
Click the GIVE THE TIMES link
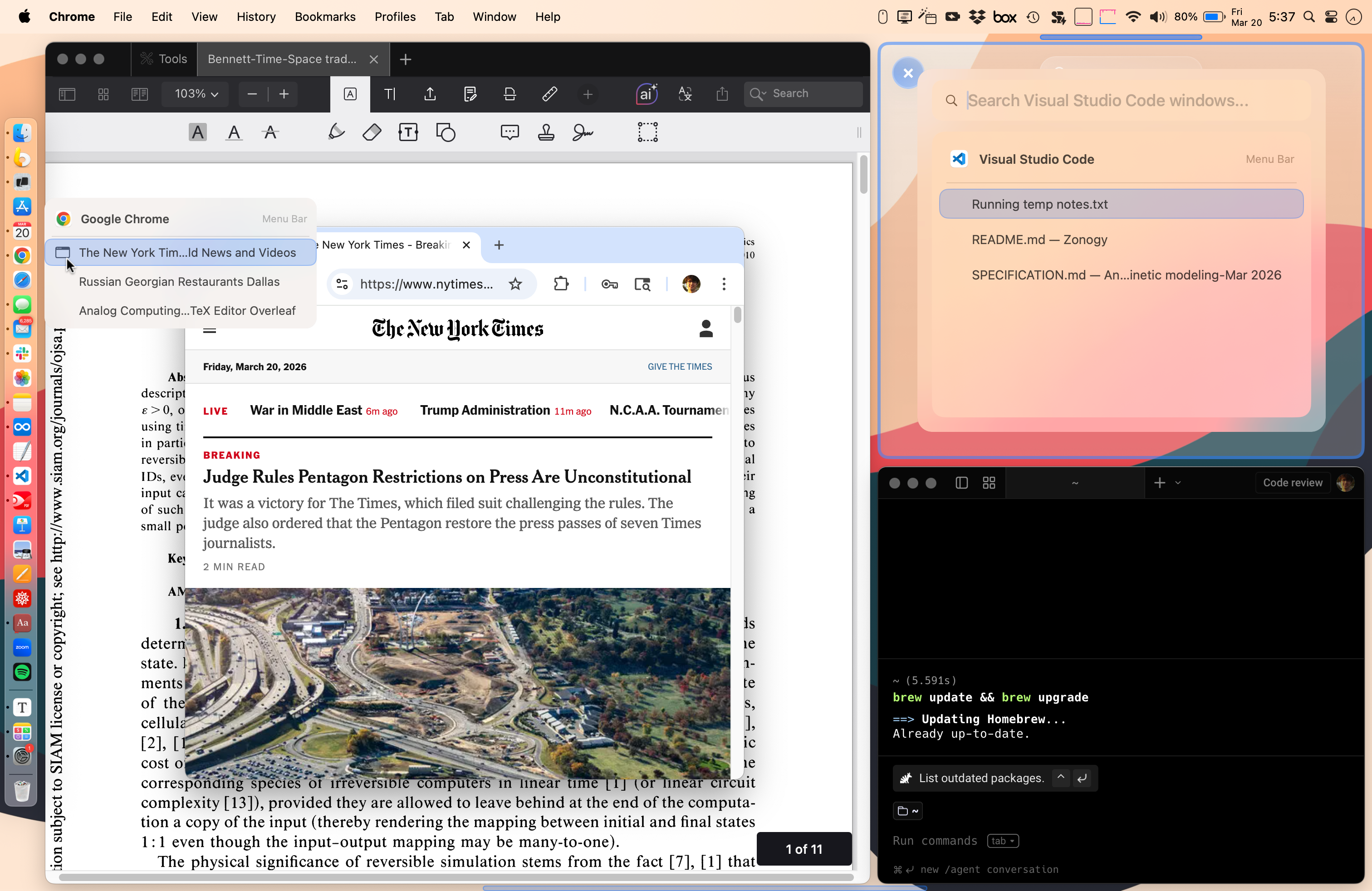pos(680,367)
